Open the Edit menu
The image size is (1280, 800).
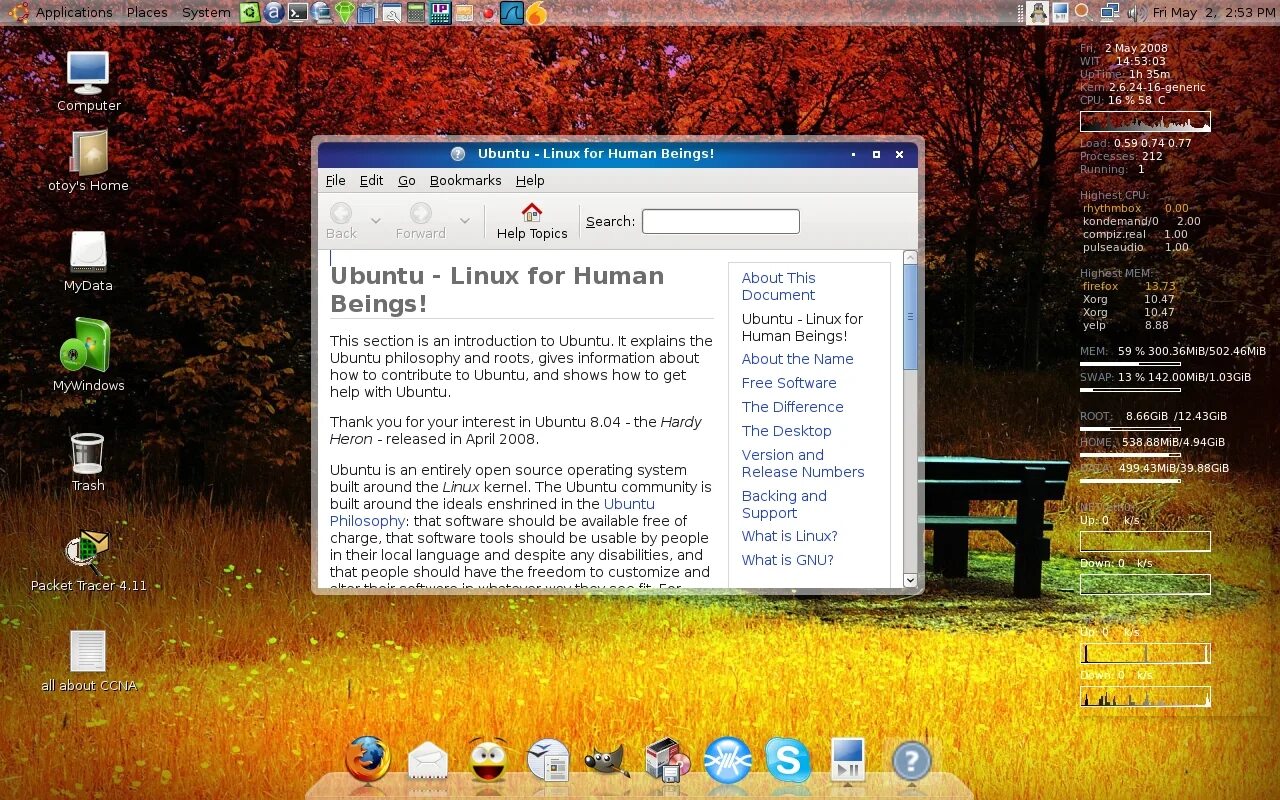coord(371,180)
